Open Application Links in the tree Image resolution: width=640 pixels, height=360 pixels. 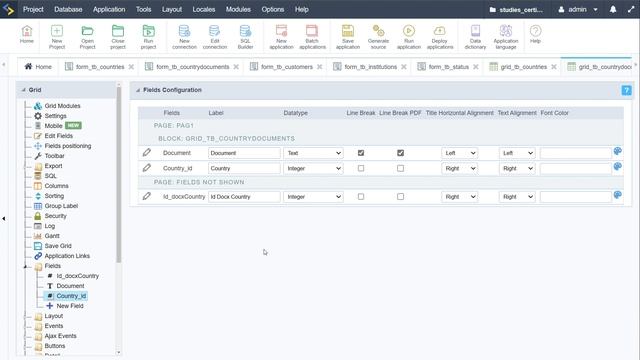(67, 256)
